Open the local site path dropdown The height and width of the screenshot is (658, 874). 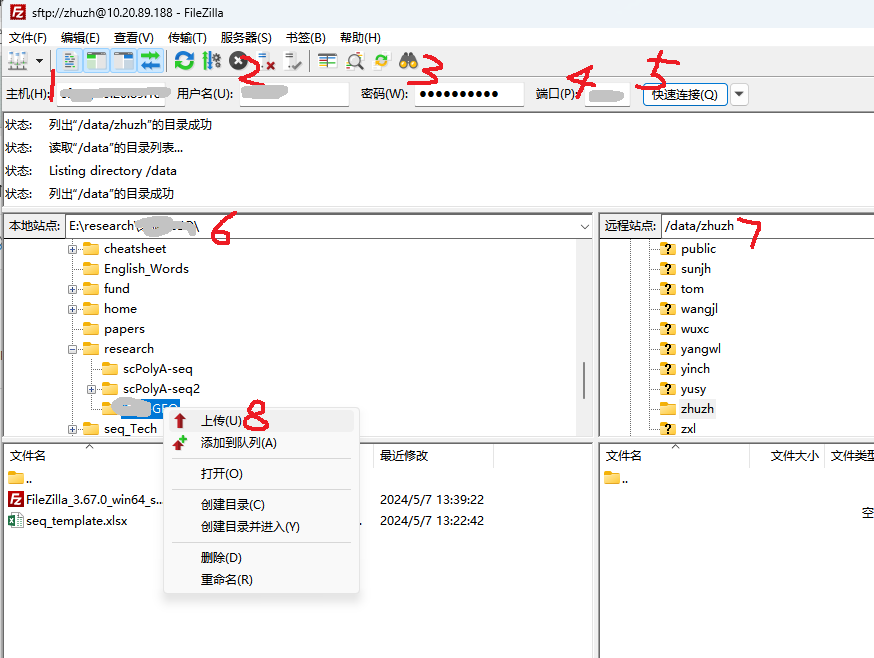[x=584, y=226]
